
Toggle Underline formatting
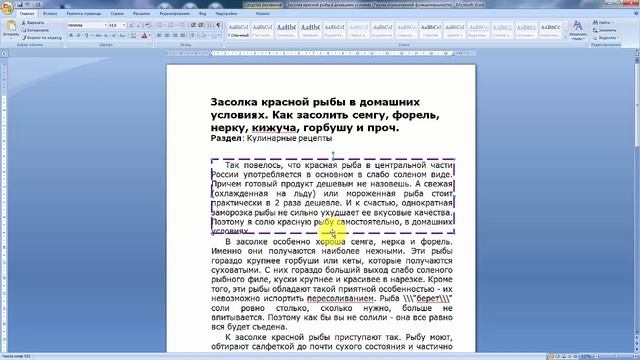coord(86,36)
